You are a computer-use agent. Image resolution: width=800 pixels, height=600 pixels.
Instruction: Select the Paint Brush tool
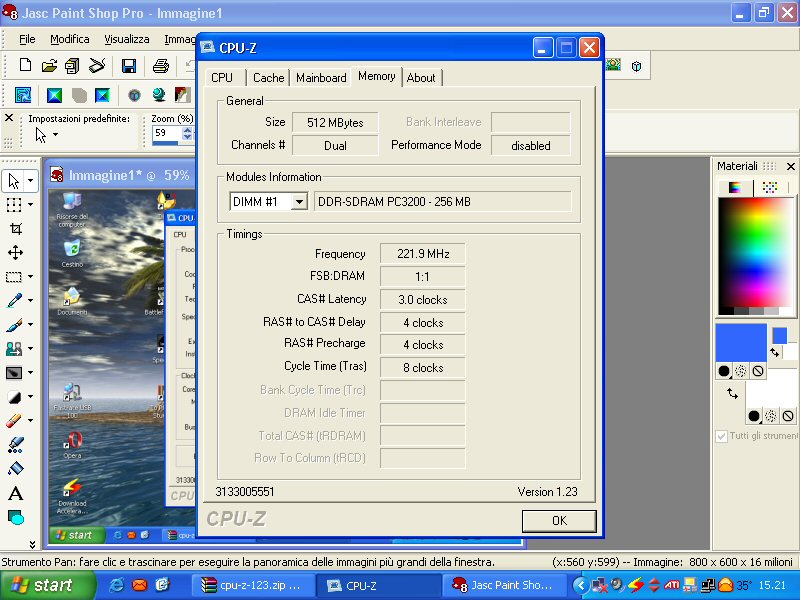tap(14, 324)
